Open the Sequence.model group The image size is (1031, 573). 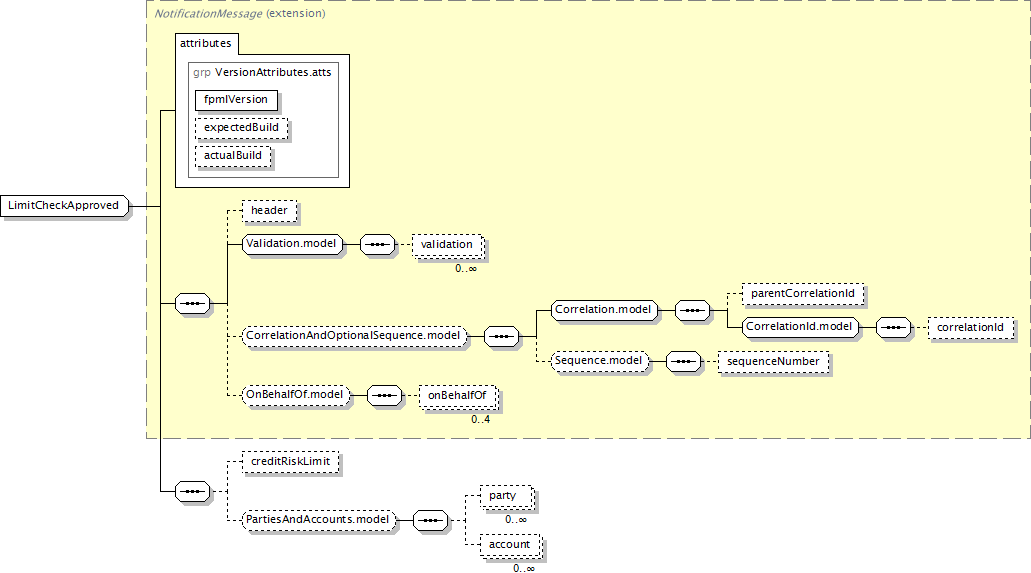pos(599,361)
